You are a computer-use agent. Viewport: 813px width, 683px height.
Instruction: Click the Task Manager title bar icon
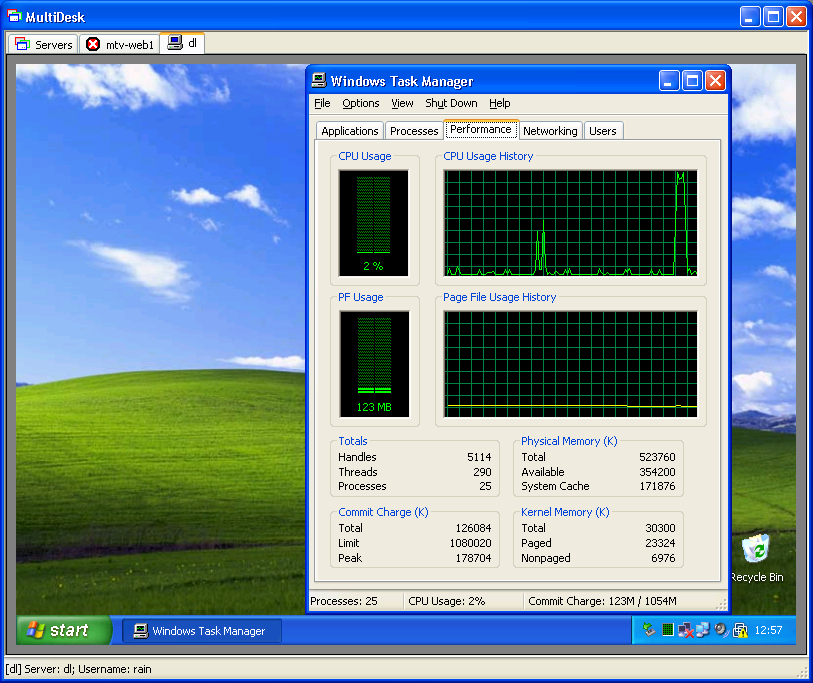coord(318,81)
